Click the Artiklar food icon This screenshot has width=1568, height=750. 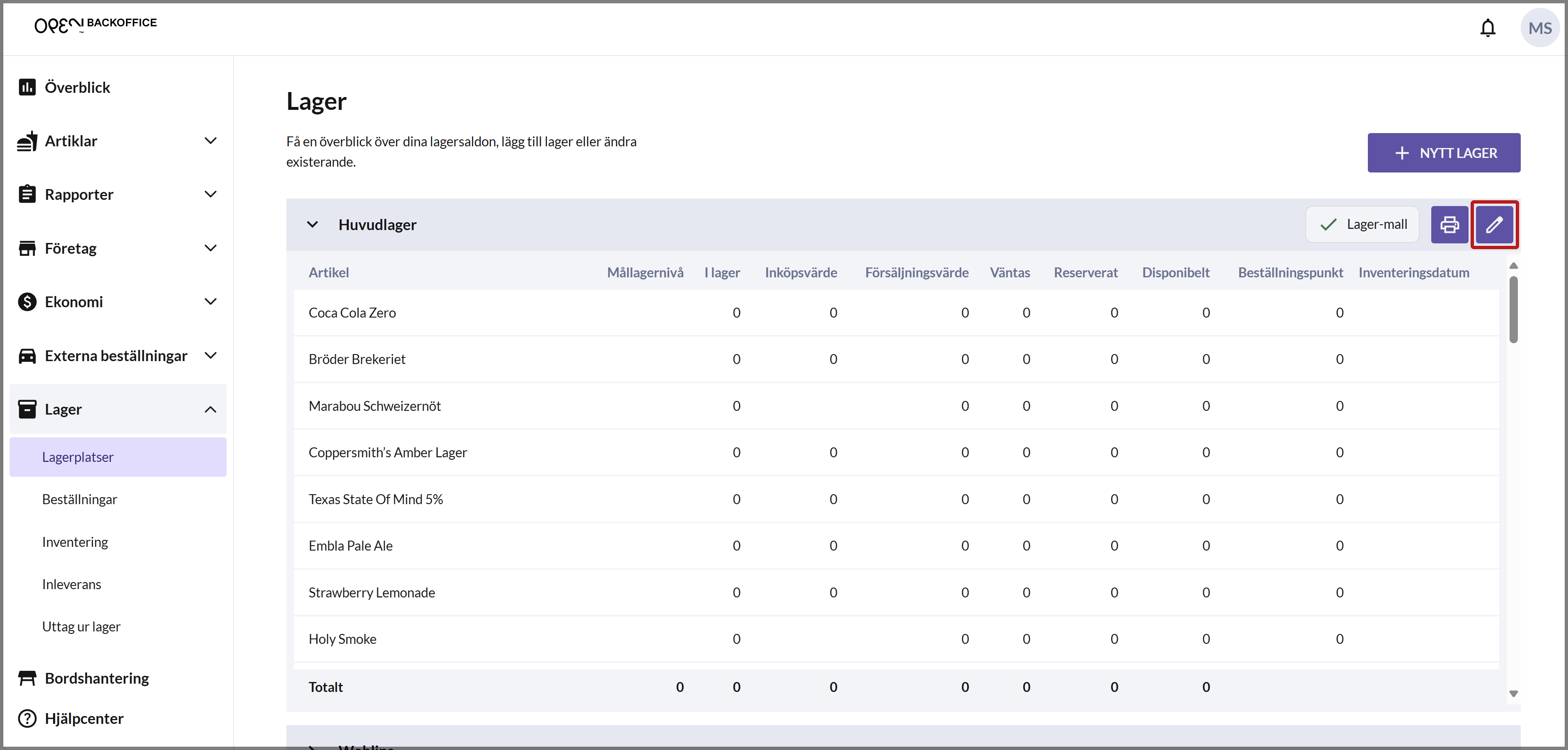pyautogui.click(x=27, y=141)
